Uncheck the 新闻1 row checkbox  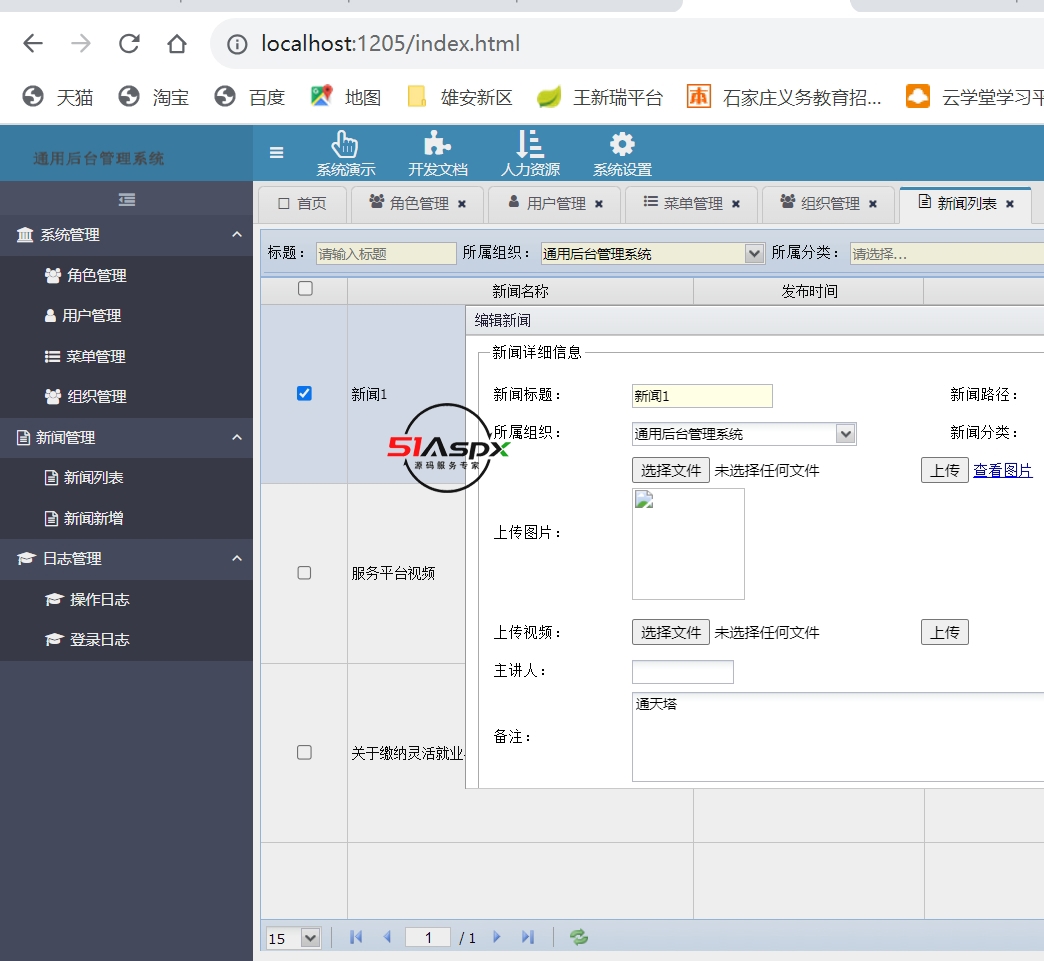point(304,394)
